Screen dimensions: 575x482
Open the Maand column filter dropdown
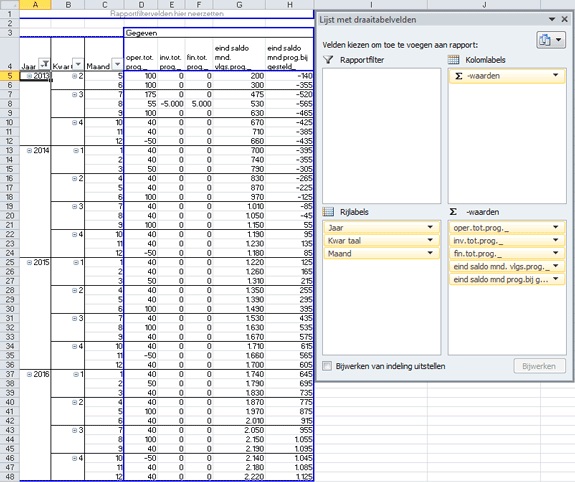pyautogui.click(x=117, y=65)
